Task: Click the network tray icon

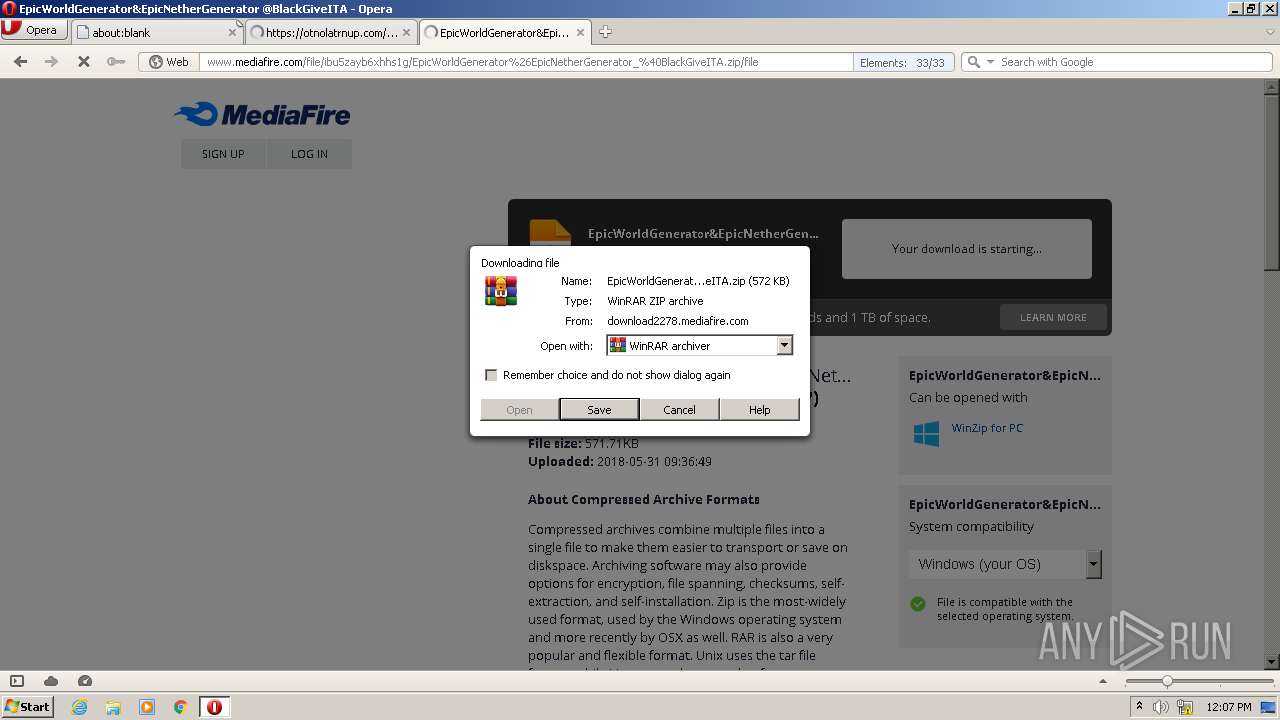Action: tap(1186, 707)
